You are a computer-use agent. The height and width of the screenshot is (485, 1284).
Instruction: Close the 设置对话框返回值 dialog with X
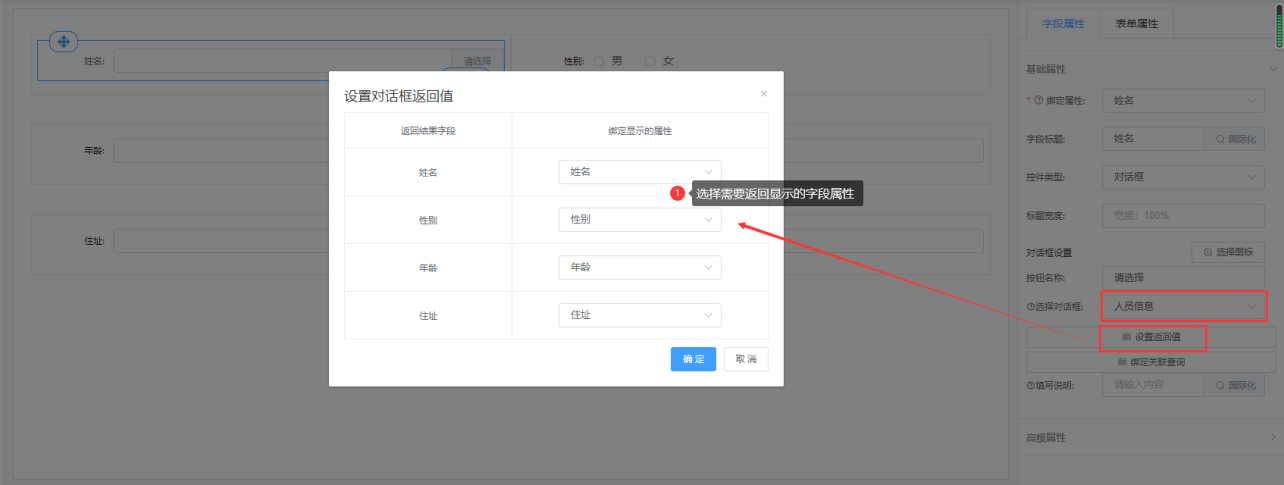pos(764,94)
